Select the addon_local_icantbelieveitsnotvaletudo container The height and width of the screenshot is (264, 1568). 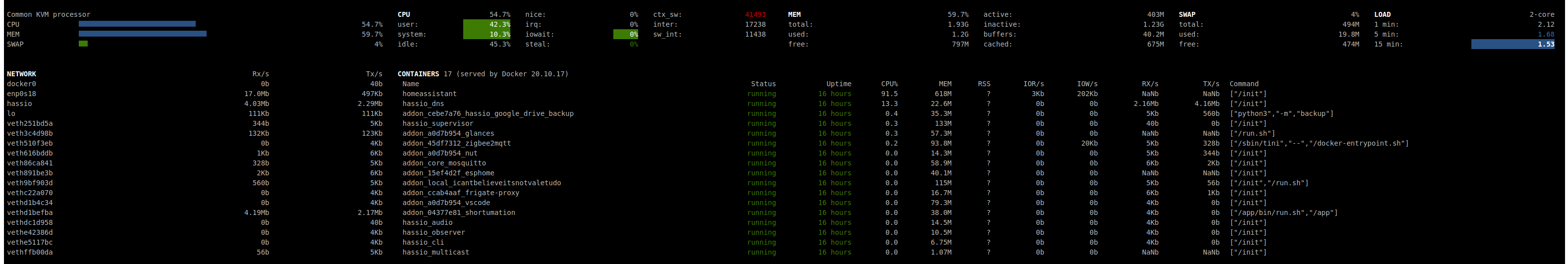pyautogui.click(x=482, y=183)
